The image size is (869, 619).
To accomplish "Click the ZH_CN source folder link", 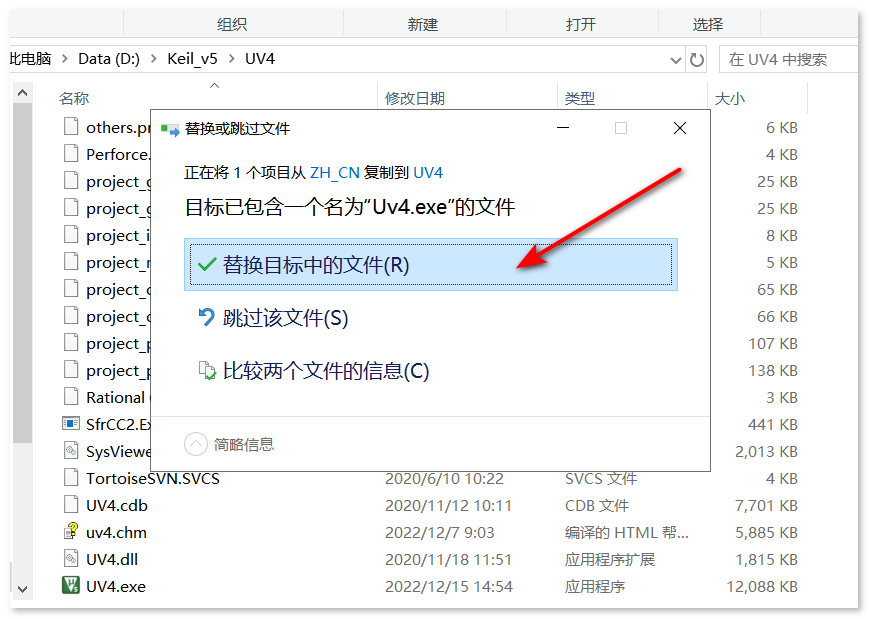I will (x=335, y=173).
